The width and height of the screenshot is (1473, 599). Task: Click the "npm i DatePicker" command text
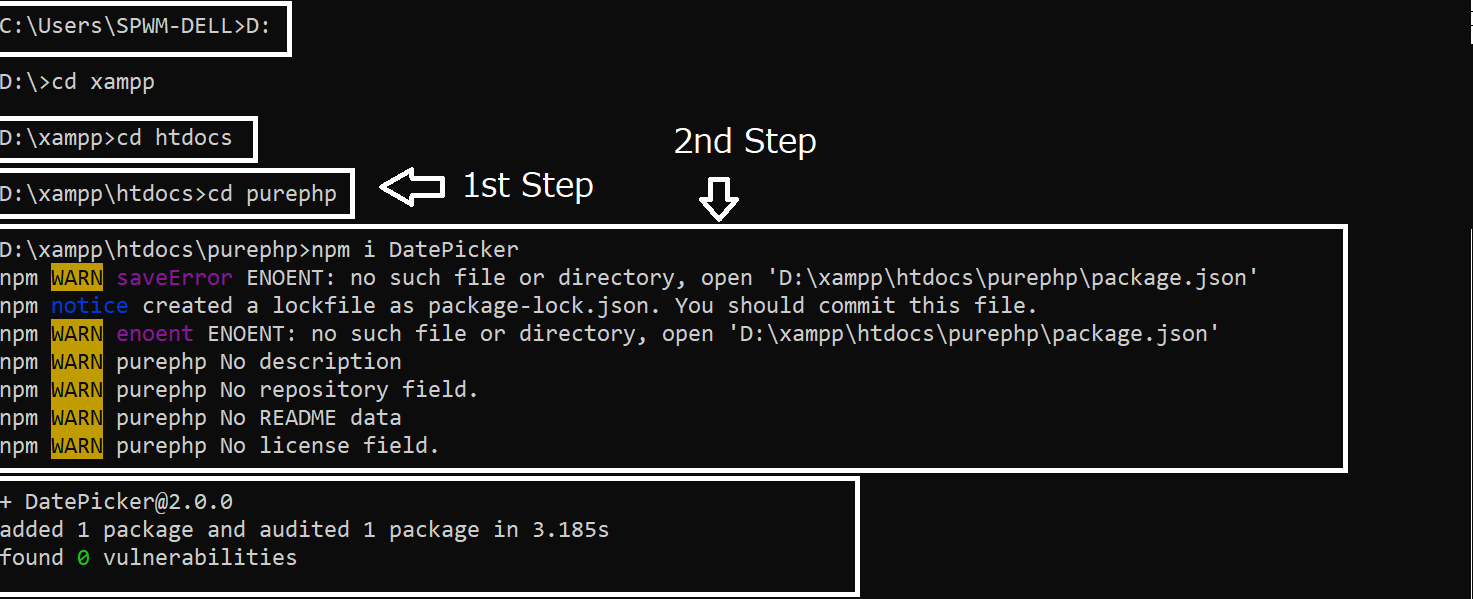coord(416,249)
